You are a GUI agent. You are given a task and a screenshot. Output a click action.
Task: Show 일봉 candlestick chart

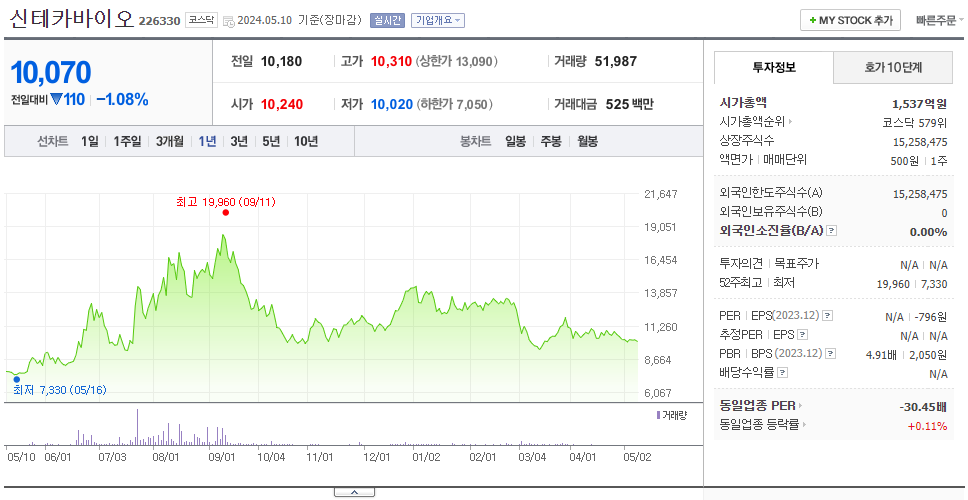click(515, 141)
